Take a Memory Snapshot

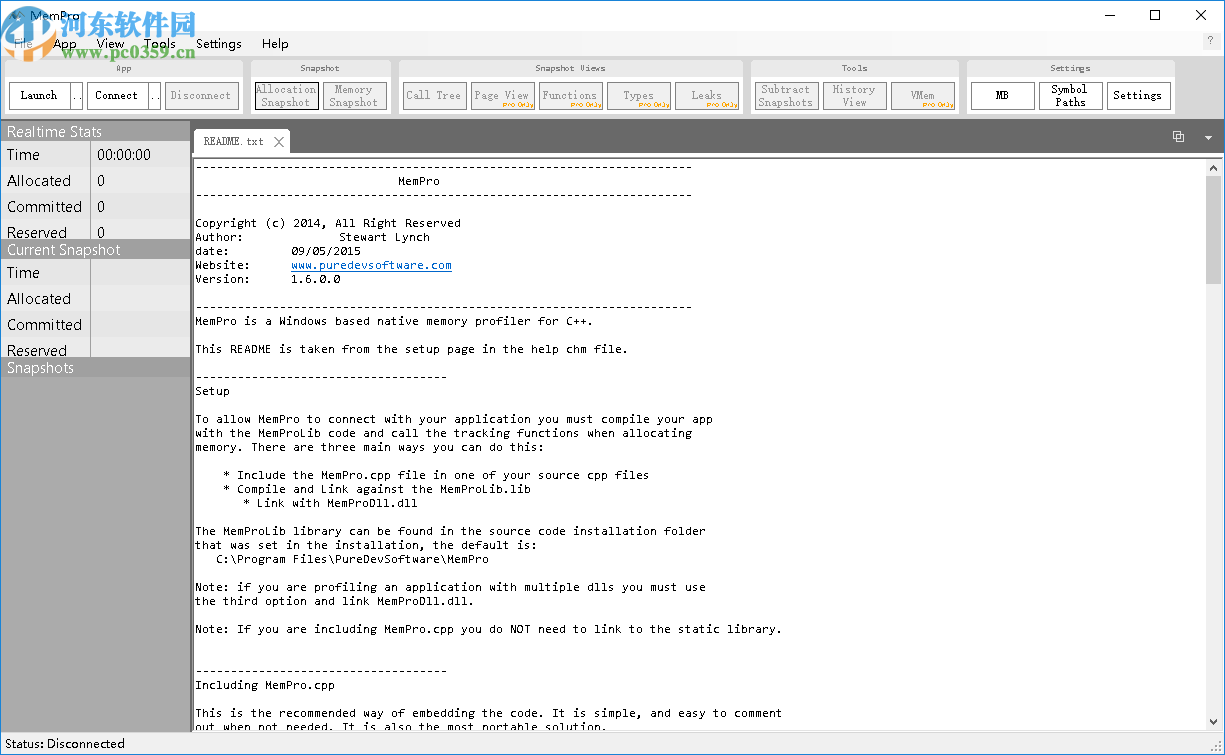tap(354, 95)
